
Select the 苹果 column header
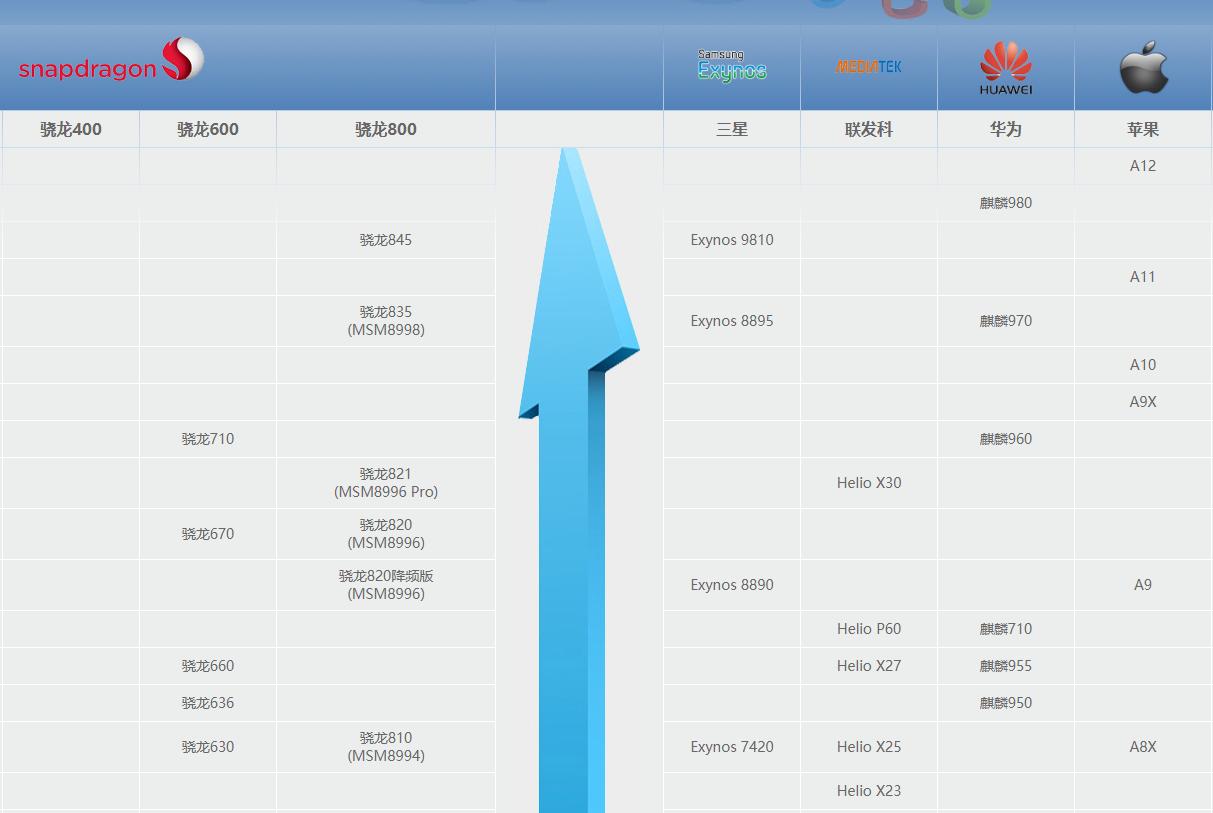click(1142, 128)
